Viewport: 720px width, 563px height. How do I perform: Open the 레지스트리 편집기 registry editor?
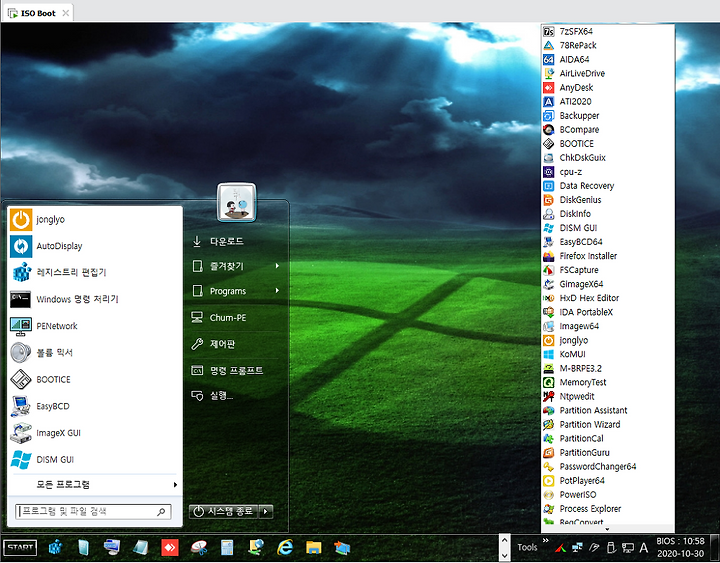pyautogui.click(x=95, y=273)
